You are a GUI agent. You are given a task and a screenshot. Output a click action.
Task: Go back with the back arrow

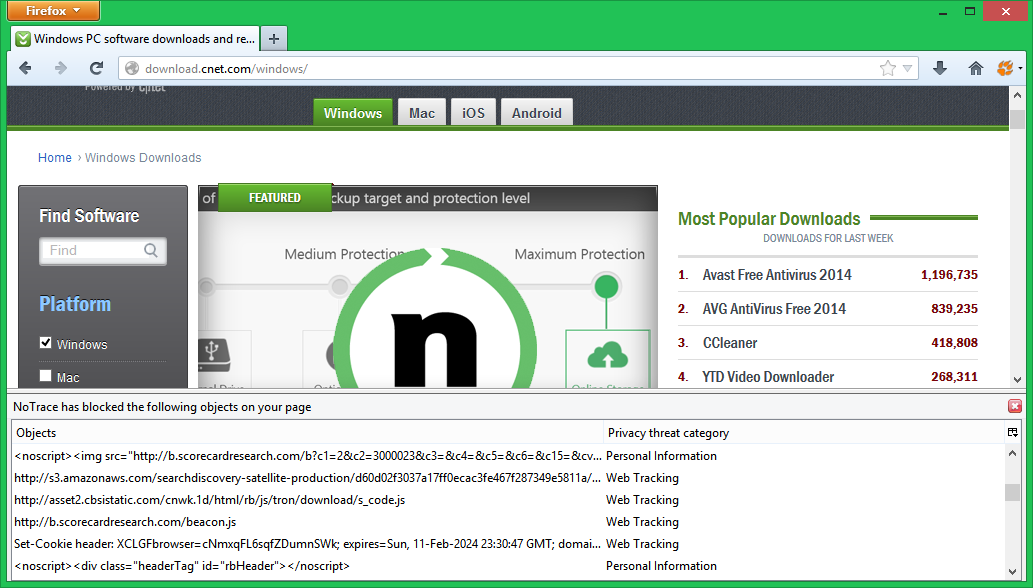[x=26, y=68]
